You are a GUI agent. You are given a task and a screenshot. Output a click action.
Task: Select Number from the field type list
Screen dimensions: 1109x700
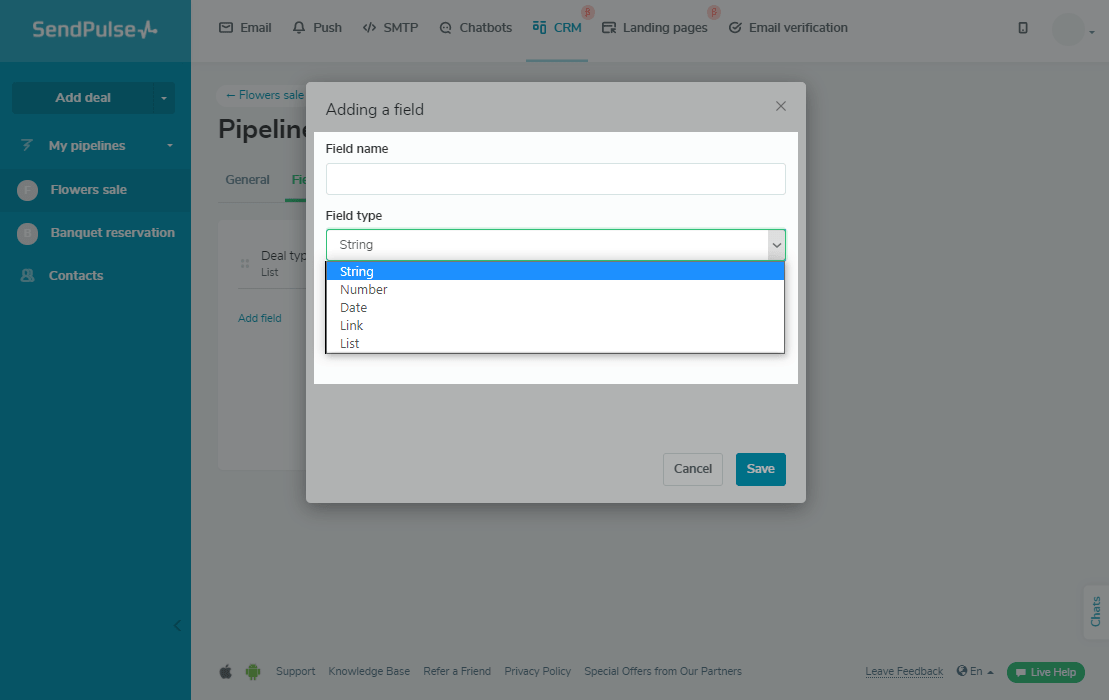(364, 290)
